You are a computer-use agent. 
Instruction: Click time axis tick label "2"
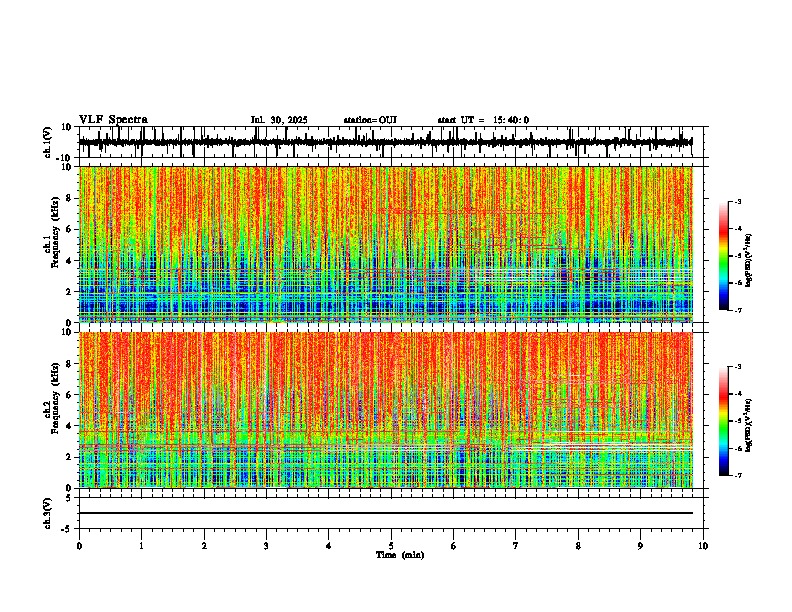204,546
